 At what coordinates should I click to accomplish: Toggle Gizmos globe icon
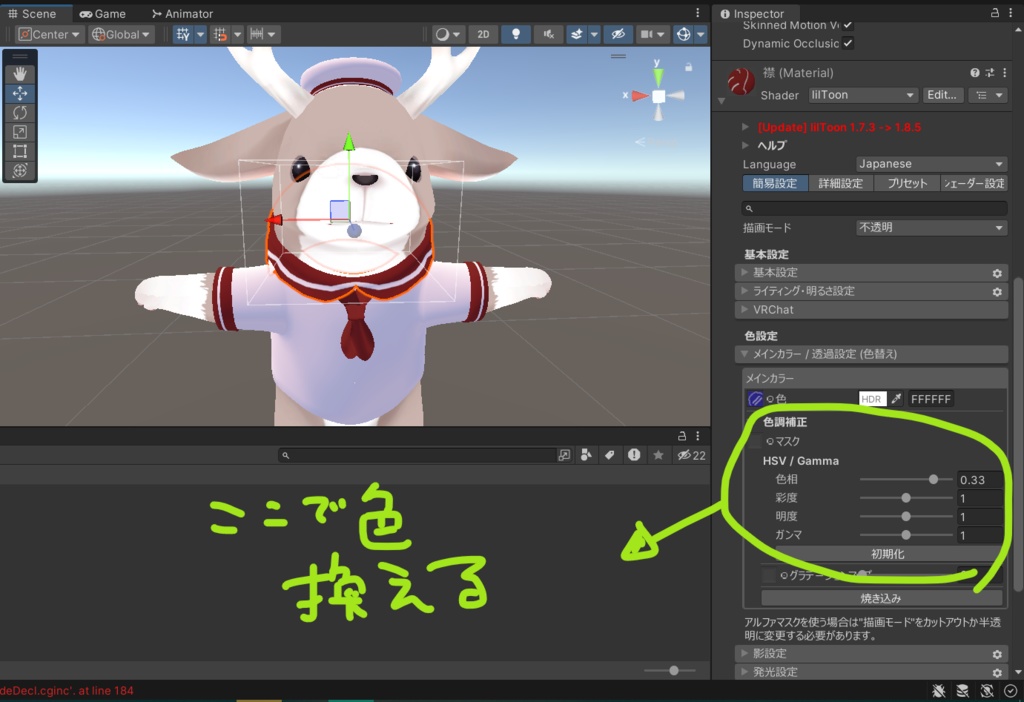coord(684,34)
